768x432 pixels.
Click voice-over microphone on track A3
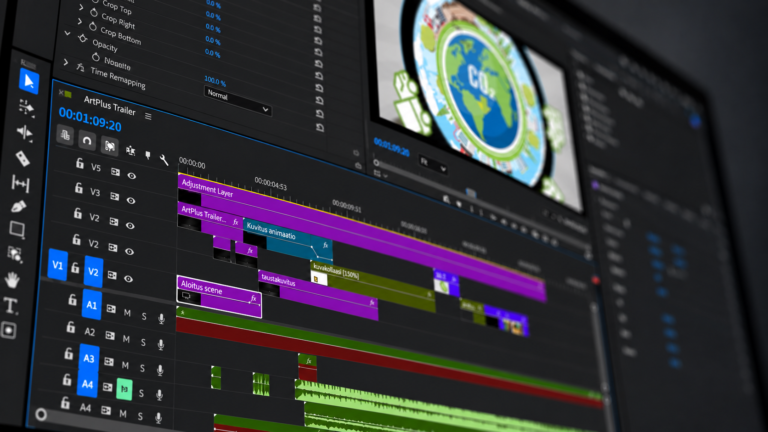pyautogui.click(x=160, y=370)
